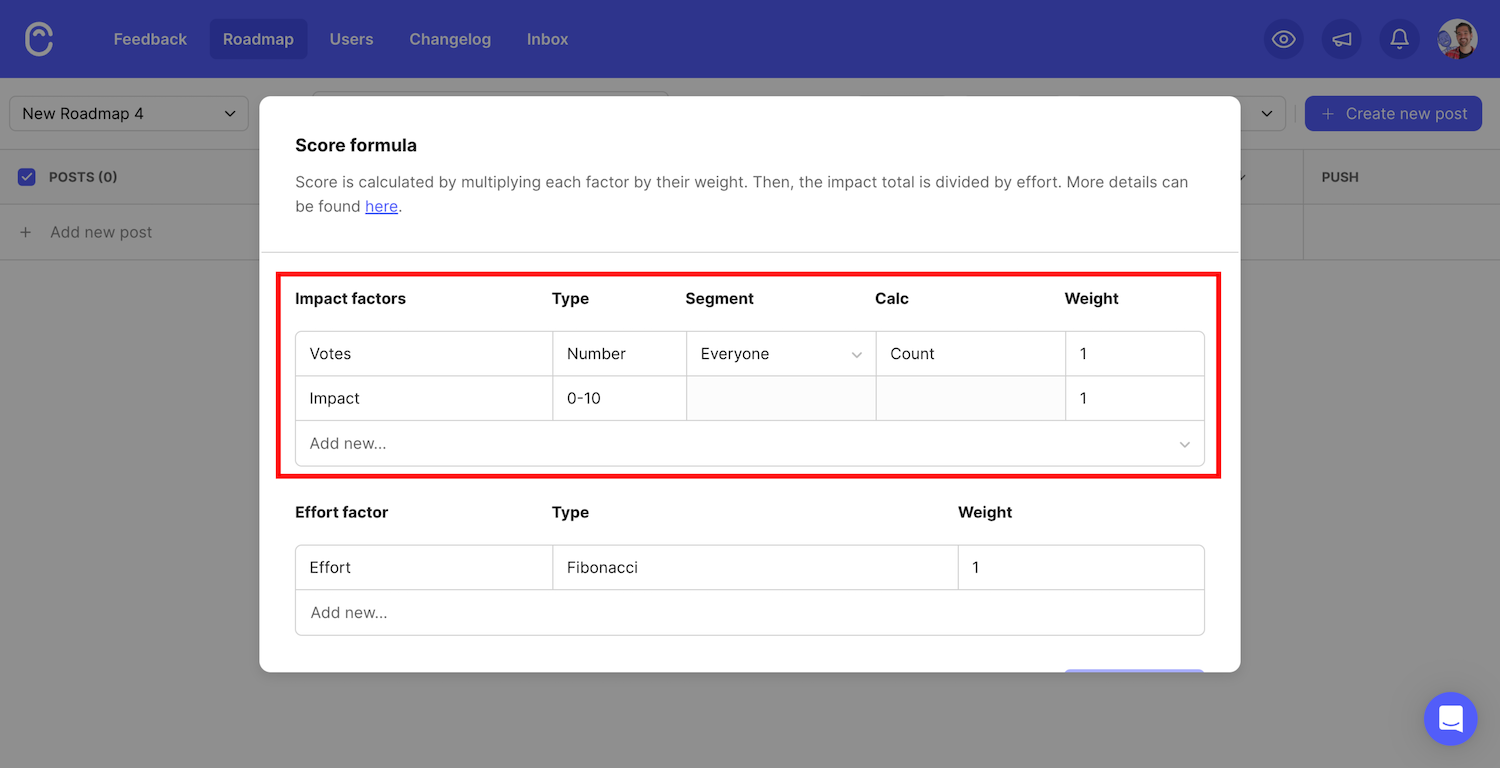The width and height of the screenshot is (1500, 768).
Task: Edit the Effort factor name field
Action: click(424, 567)
